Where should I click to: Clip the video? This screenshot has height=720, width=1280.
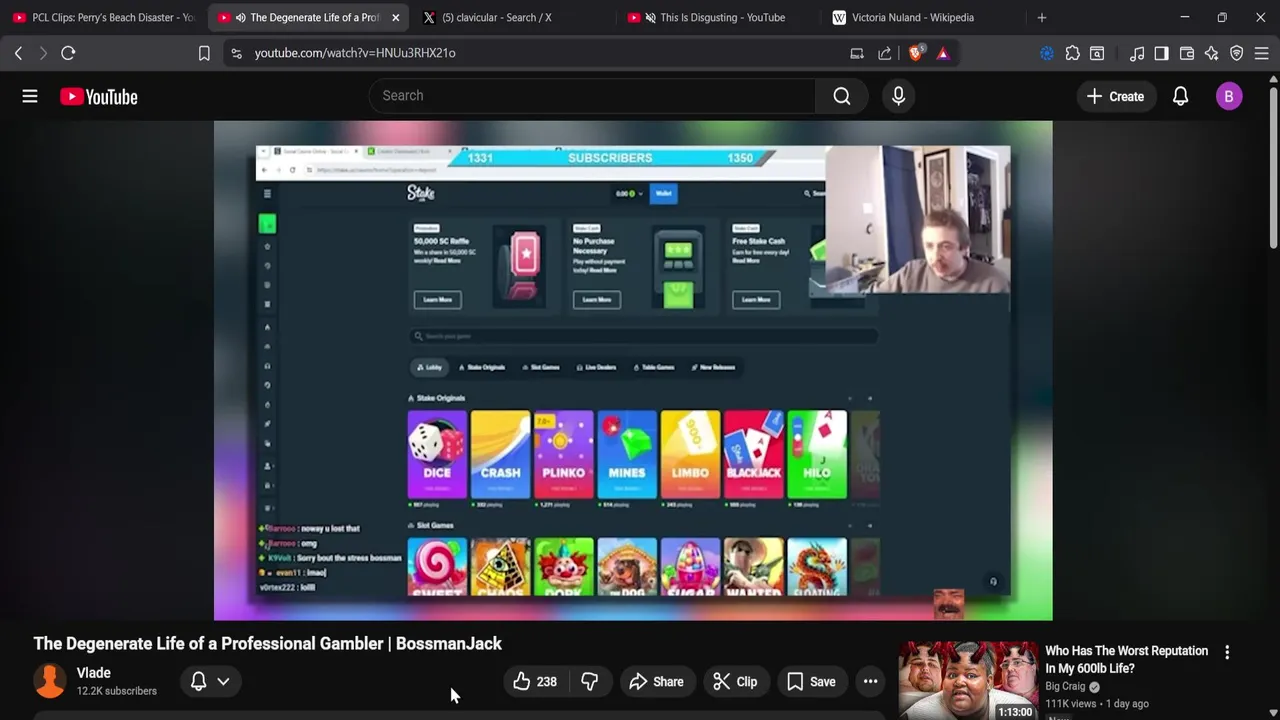[735, 682]
